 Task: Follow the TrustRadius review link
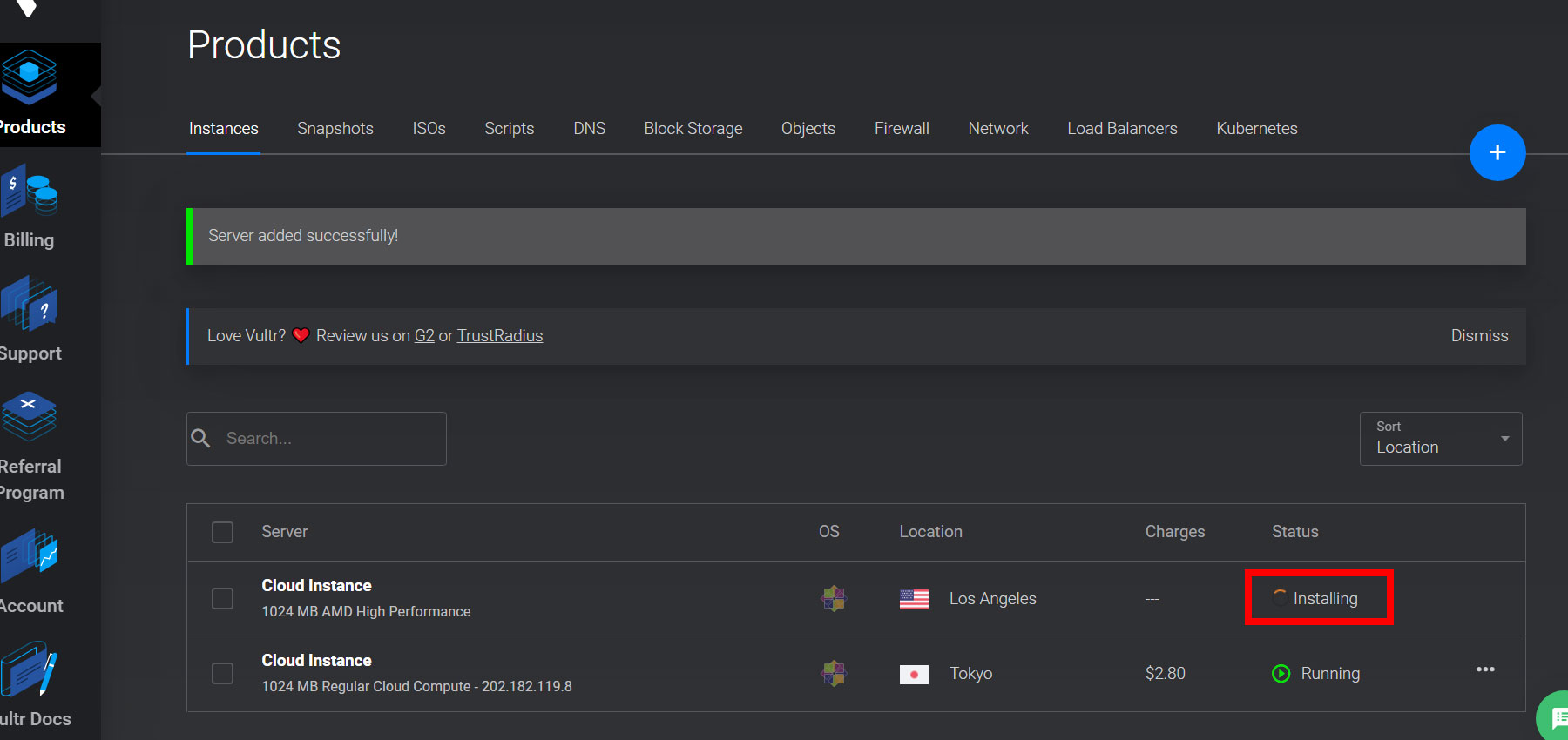(500, 336)
